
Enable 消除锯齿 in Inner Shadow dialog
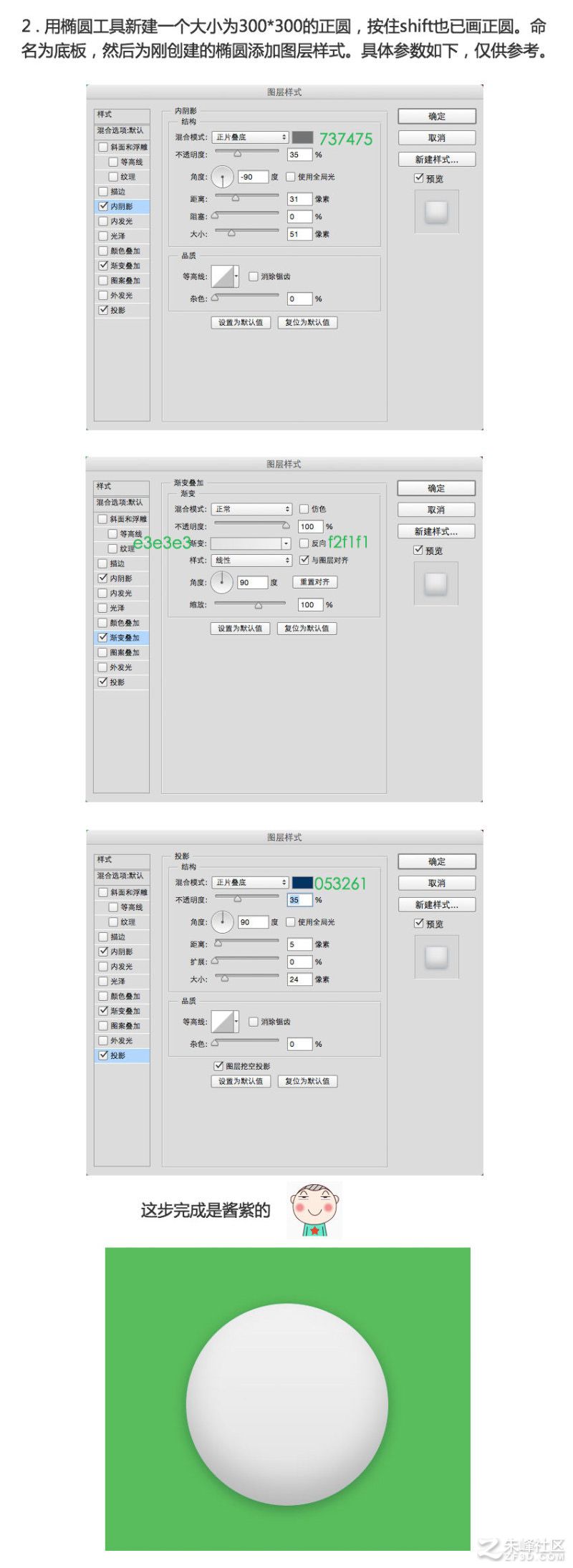[x=254, y=276]
